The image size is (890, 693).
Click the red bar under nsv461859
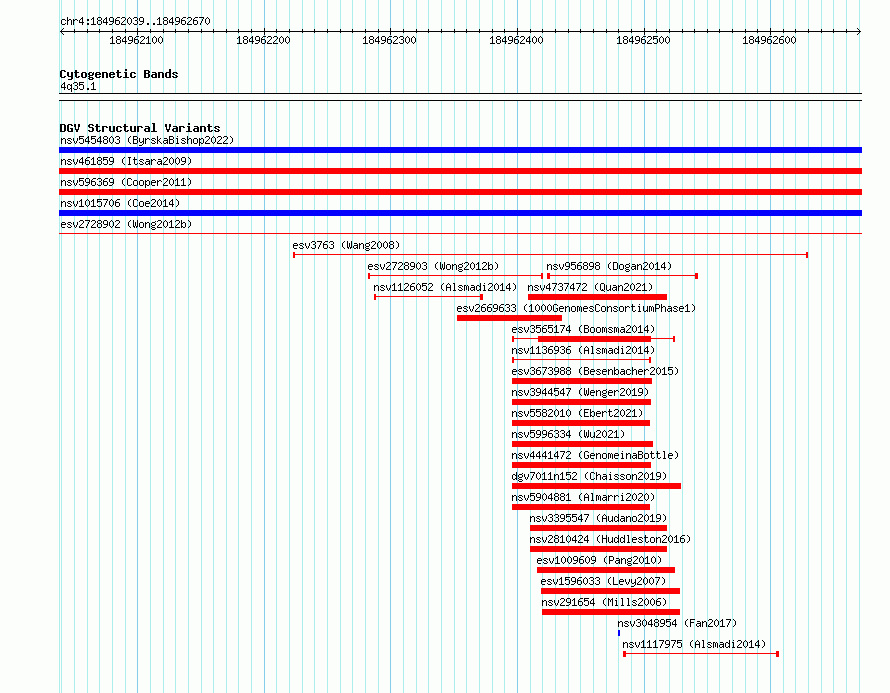(x=460, y=171)
